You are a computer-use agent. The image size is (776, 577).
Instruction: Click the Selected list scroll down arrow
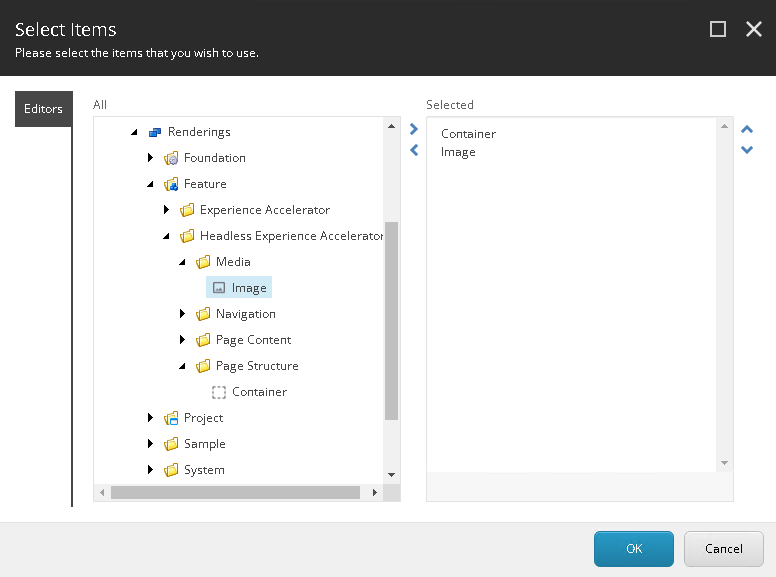[725, 463]
